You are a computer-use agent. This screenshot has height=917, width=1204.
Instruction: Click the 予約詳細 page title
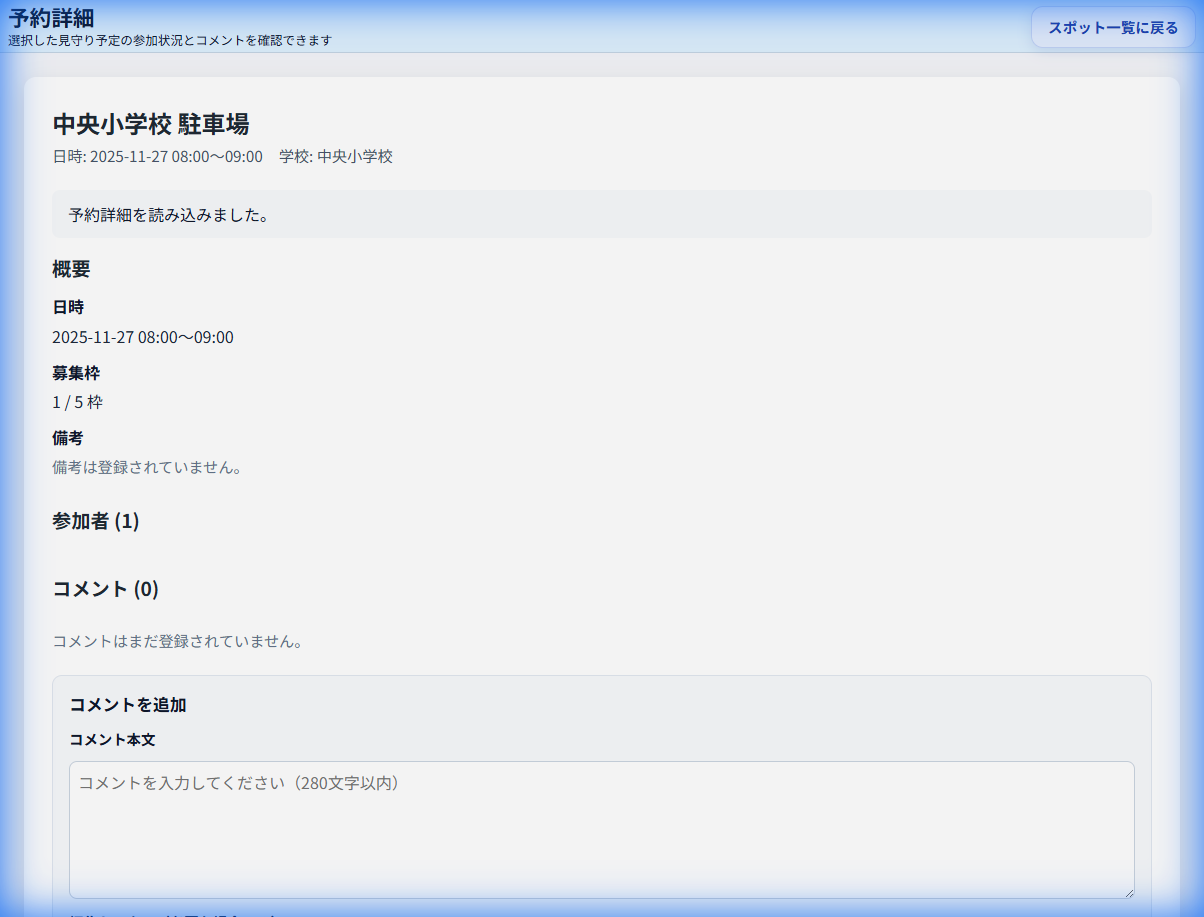tap(52, 18)
